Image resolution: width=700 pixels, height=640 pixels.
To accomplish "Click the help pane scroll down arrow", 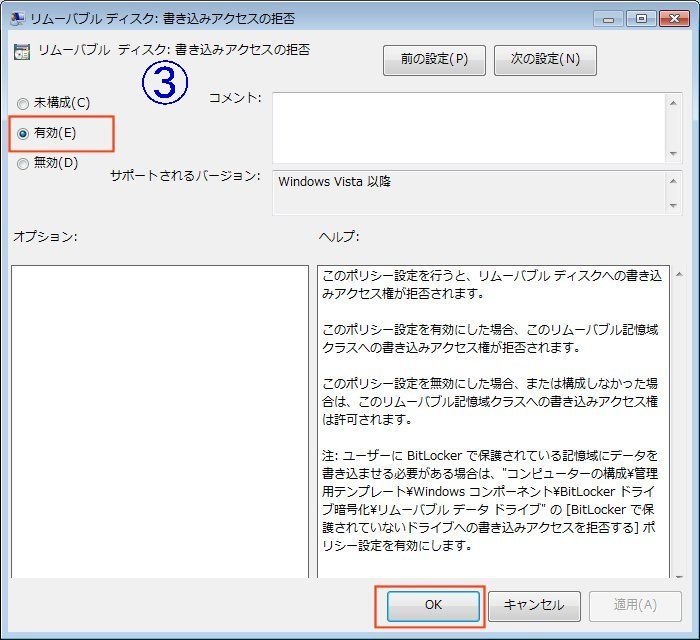I will coord(679,577).
